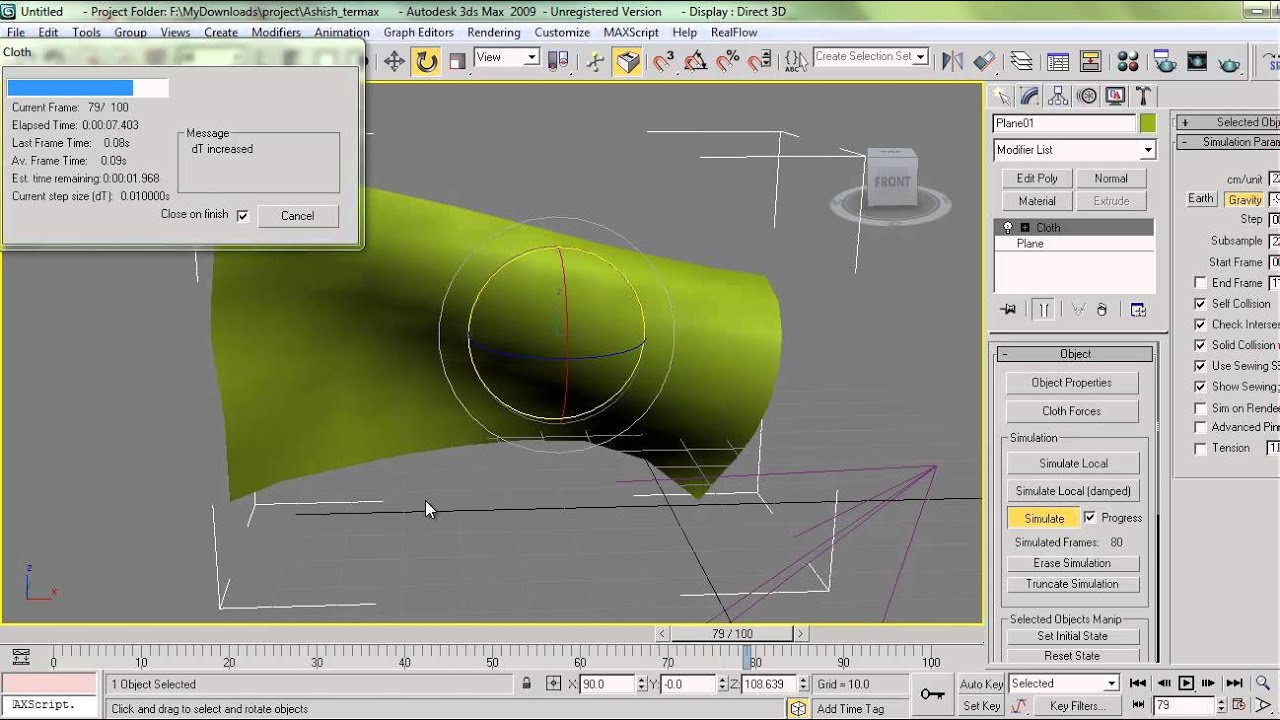The image size is (1280, 720).
Task: Open the Hierarchy panel tab
Action: pos(1058,96)
